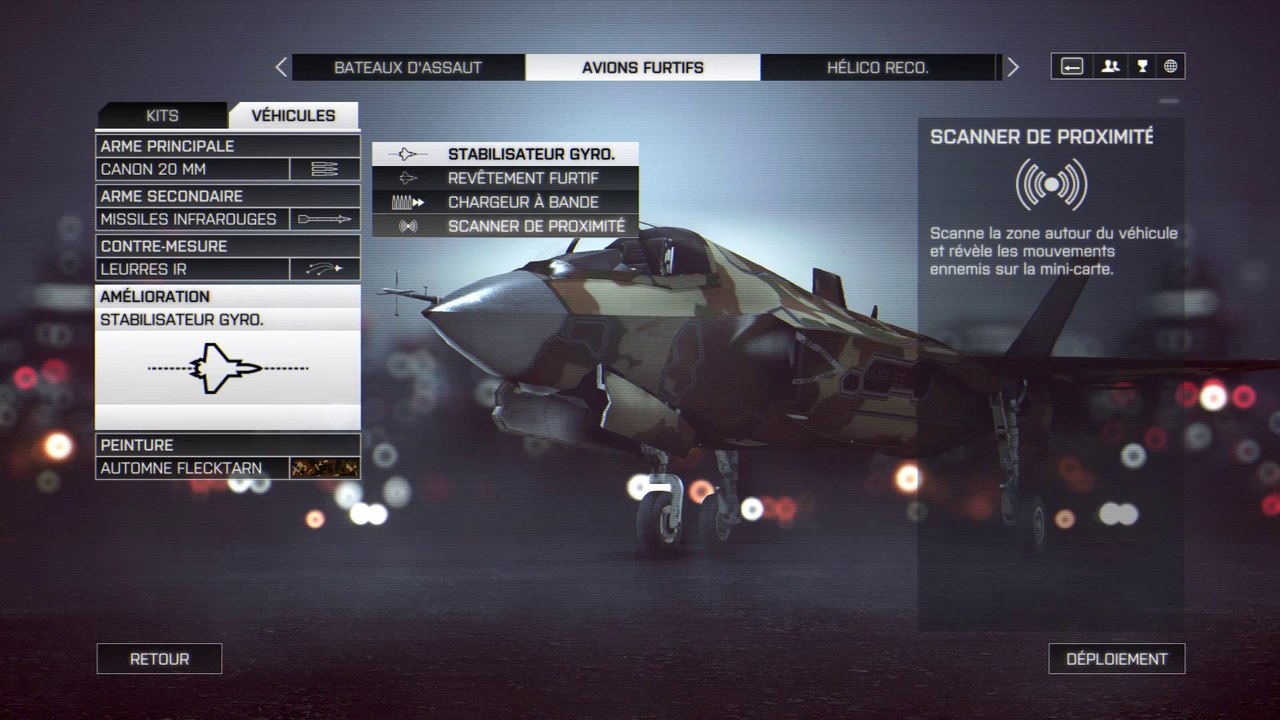Open the Contre-Mesure slot header
The image size is (1280, 720).
[x=228, y=246]
